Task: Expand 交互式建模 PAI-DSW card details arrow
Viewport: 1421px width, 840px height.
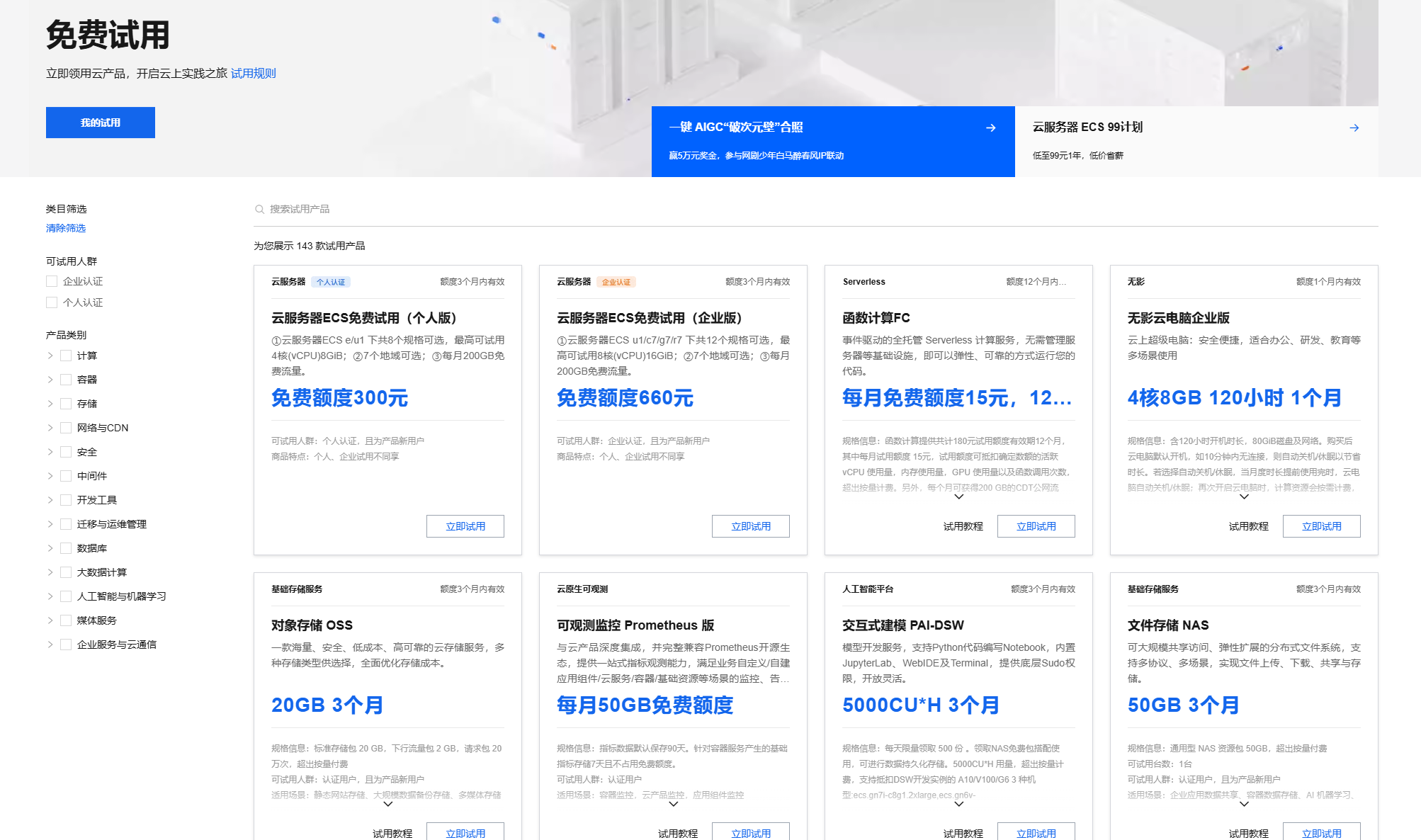Action: click(x=959, y=804)
